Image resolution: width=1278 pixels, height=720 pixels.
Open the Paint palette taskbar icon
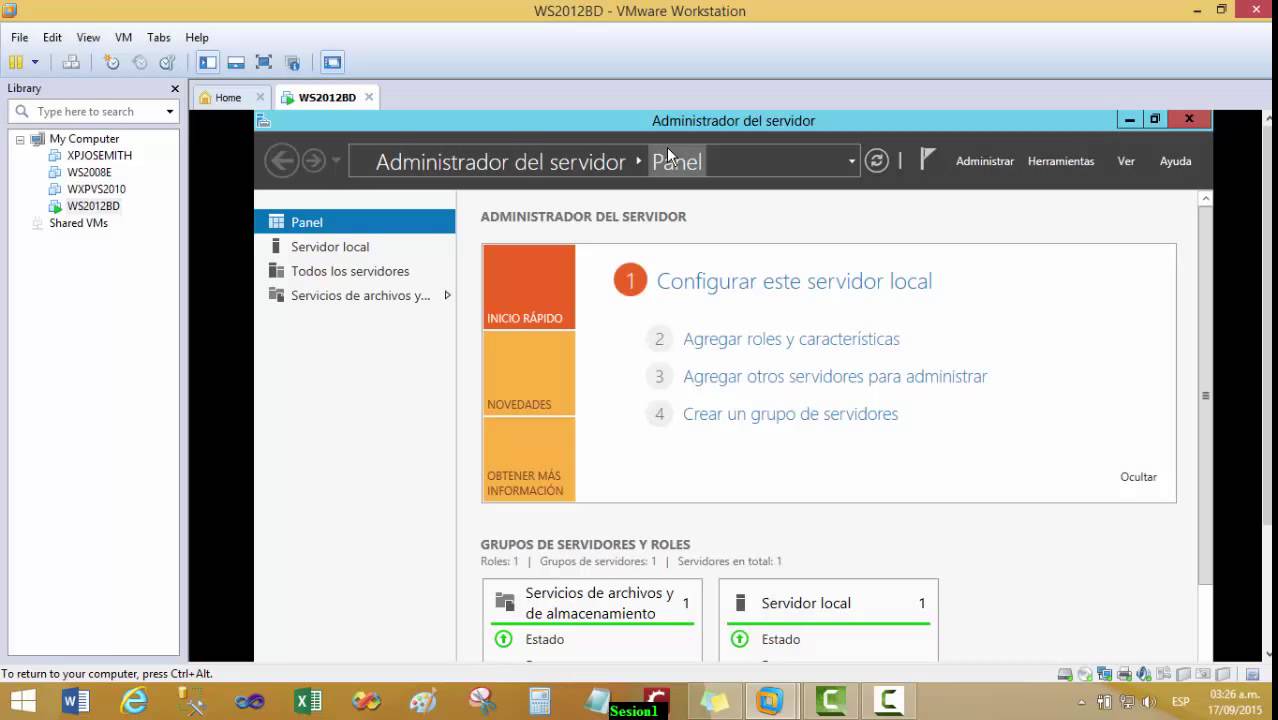click(x=424, y=701)
